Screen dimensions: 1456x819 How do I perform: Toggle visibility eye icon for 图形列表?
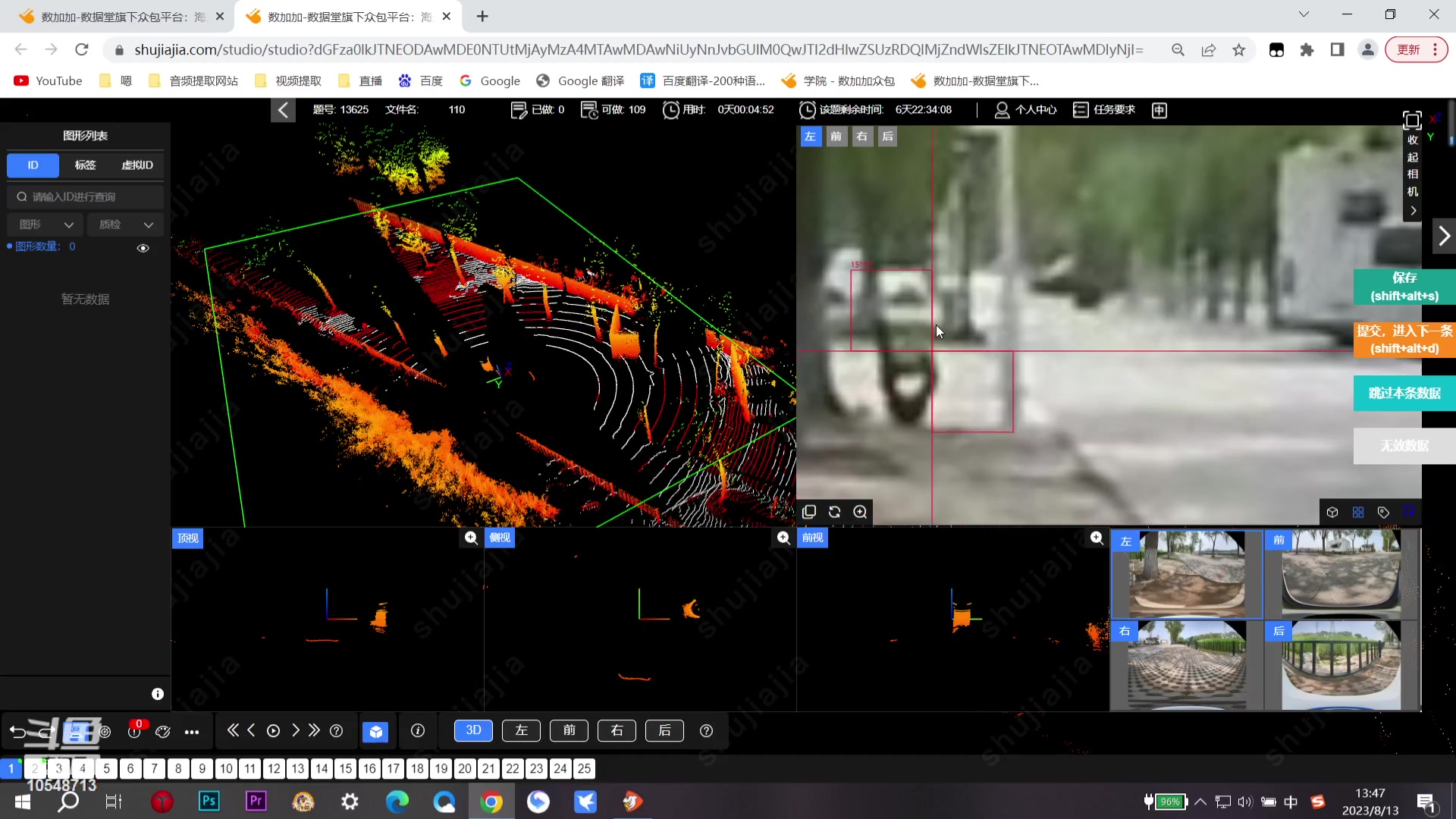[143, 247]
